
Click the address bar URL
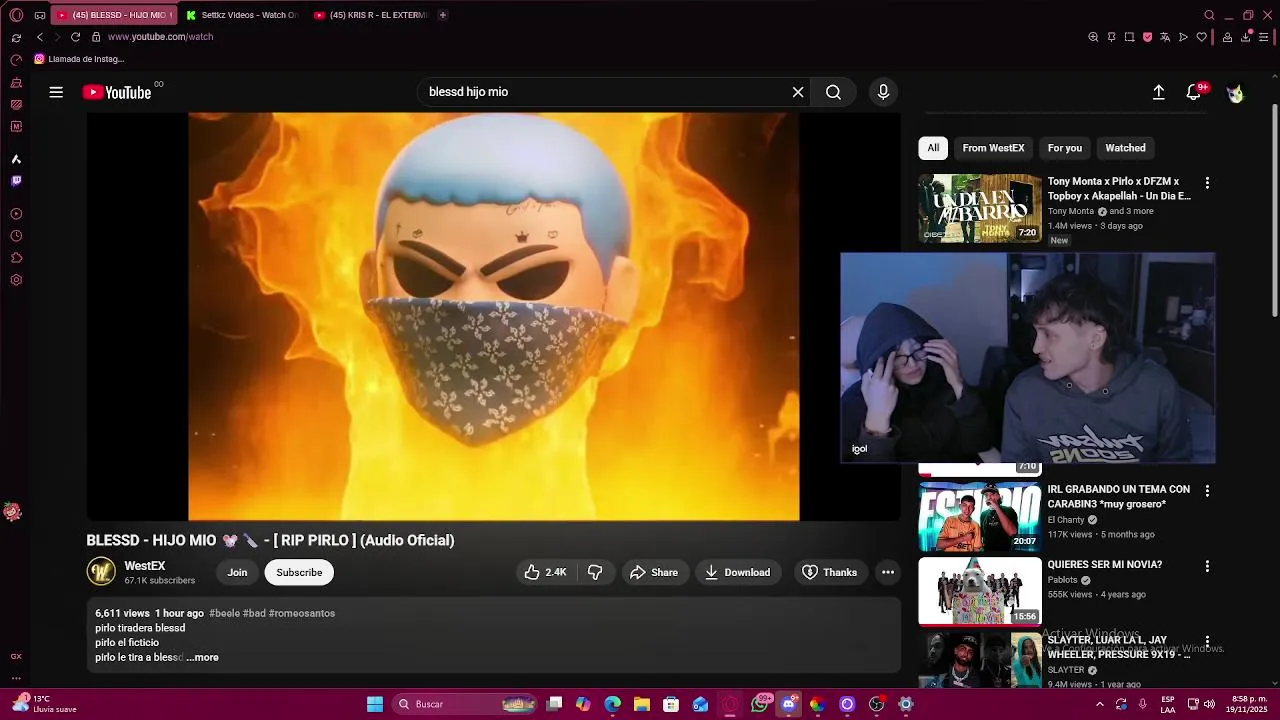(x=160, y=37)
